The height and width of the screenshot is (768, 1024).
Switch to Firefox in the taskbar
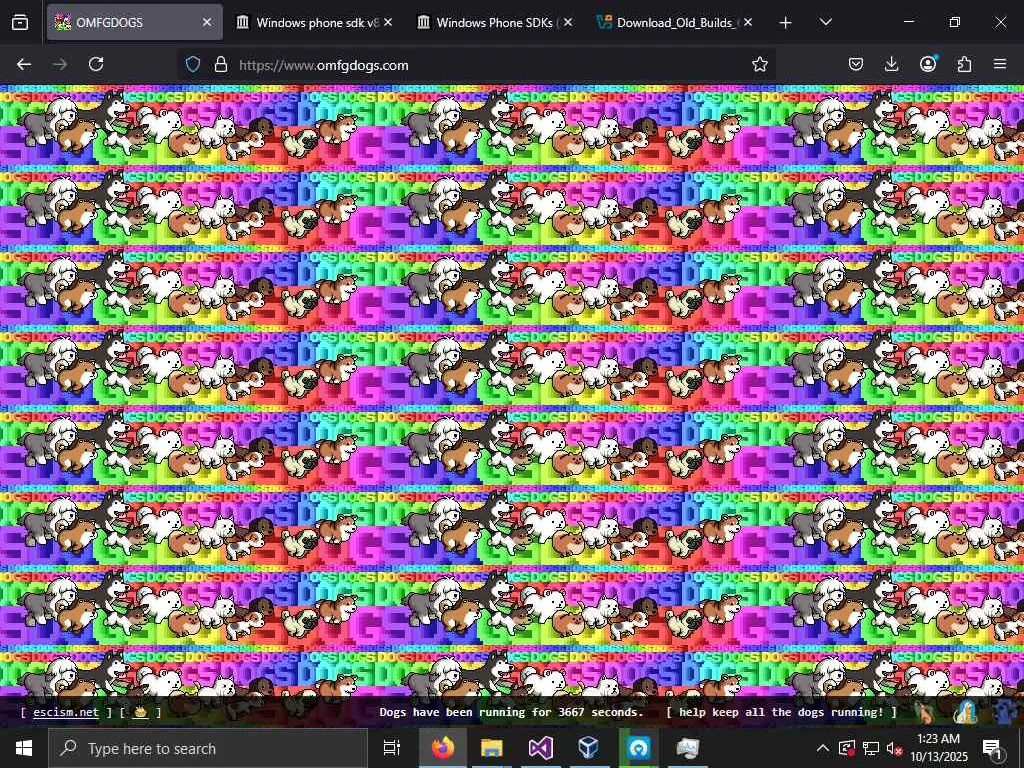442,748
